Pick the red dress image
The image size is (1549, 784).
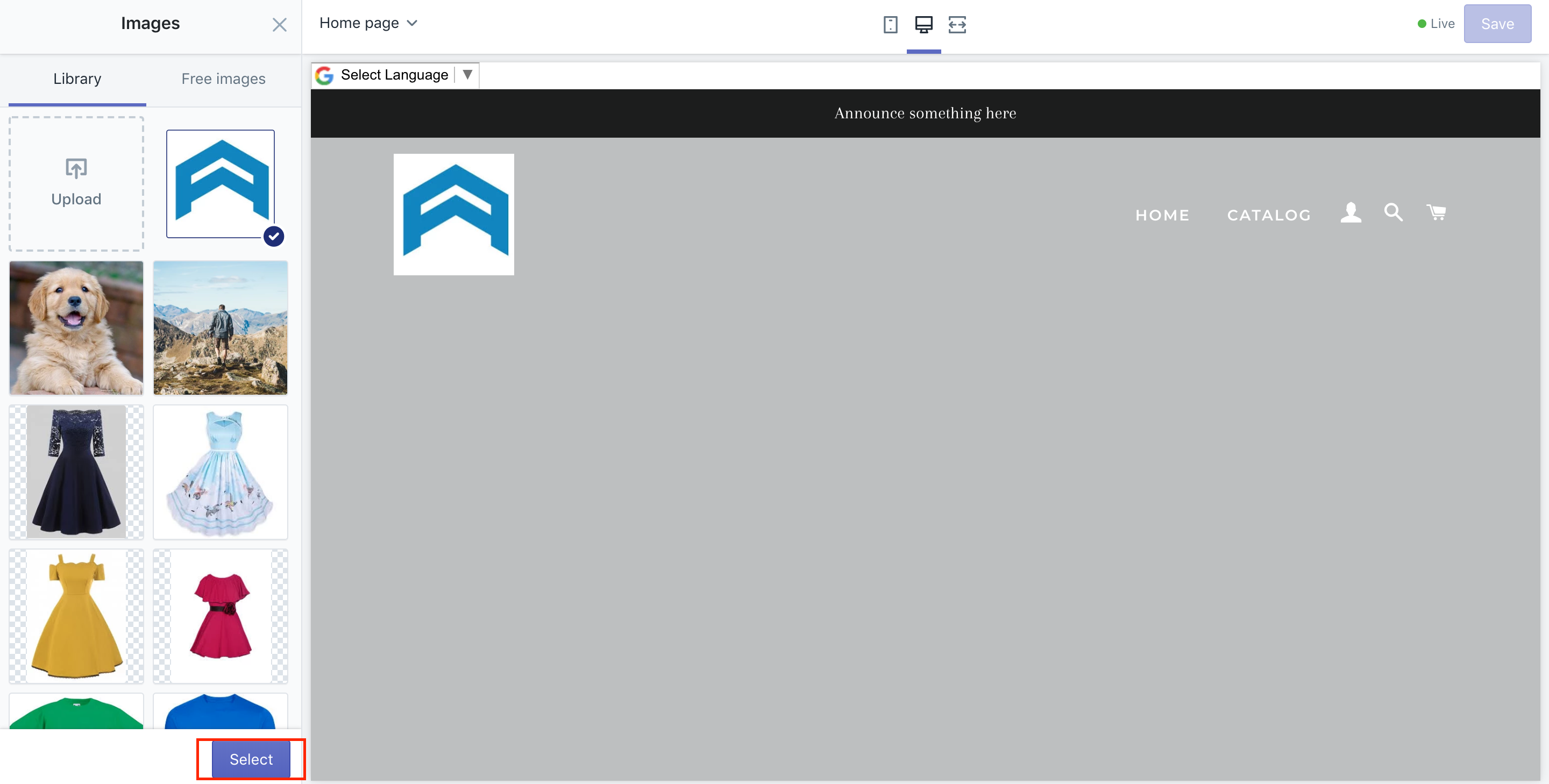[221, 616]
